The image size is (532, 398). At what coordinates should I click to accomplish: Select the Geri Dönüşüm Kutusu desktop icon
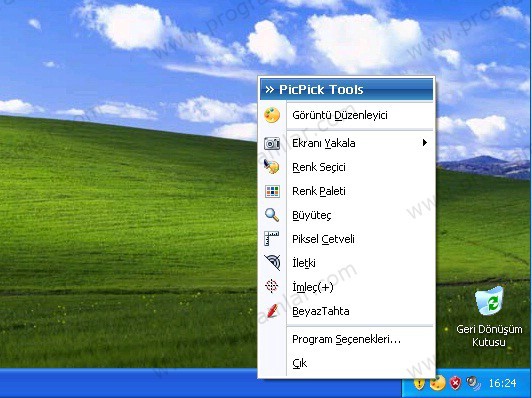[489, 316]
